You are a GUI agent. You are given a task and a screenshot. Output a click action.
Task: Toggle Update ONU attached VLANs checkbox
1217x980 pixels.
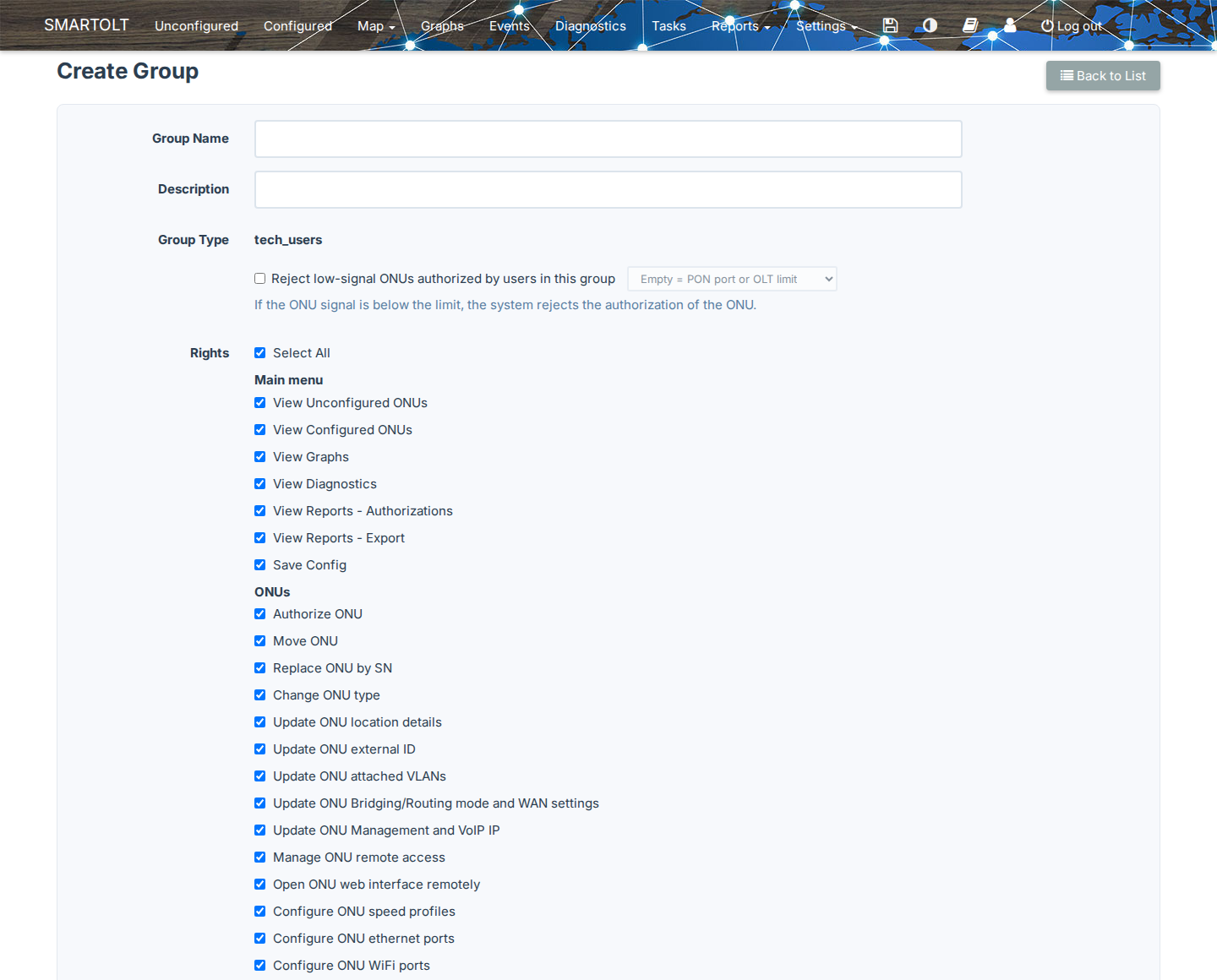260,776
